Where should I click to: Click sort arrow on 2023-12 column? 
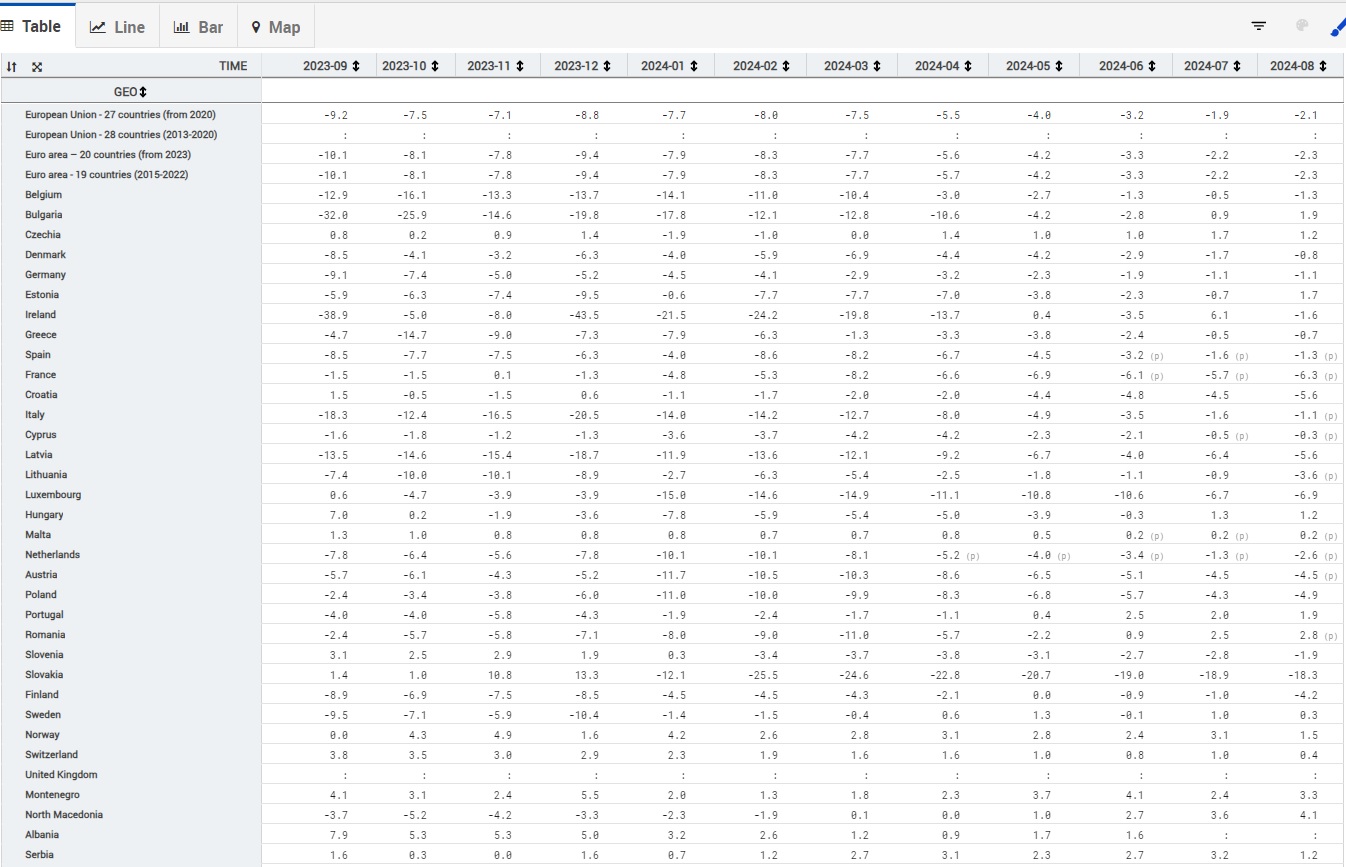tap(606, 66)
